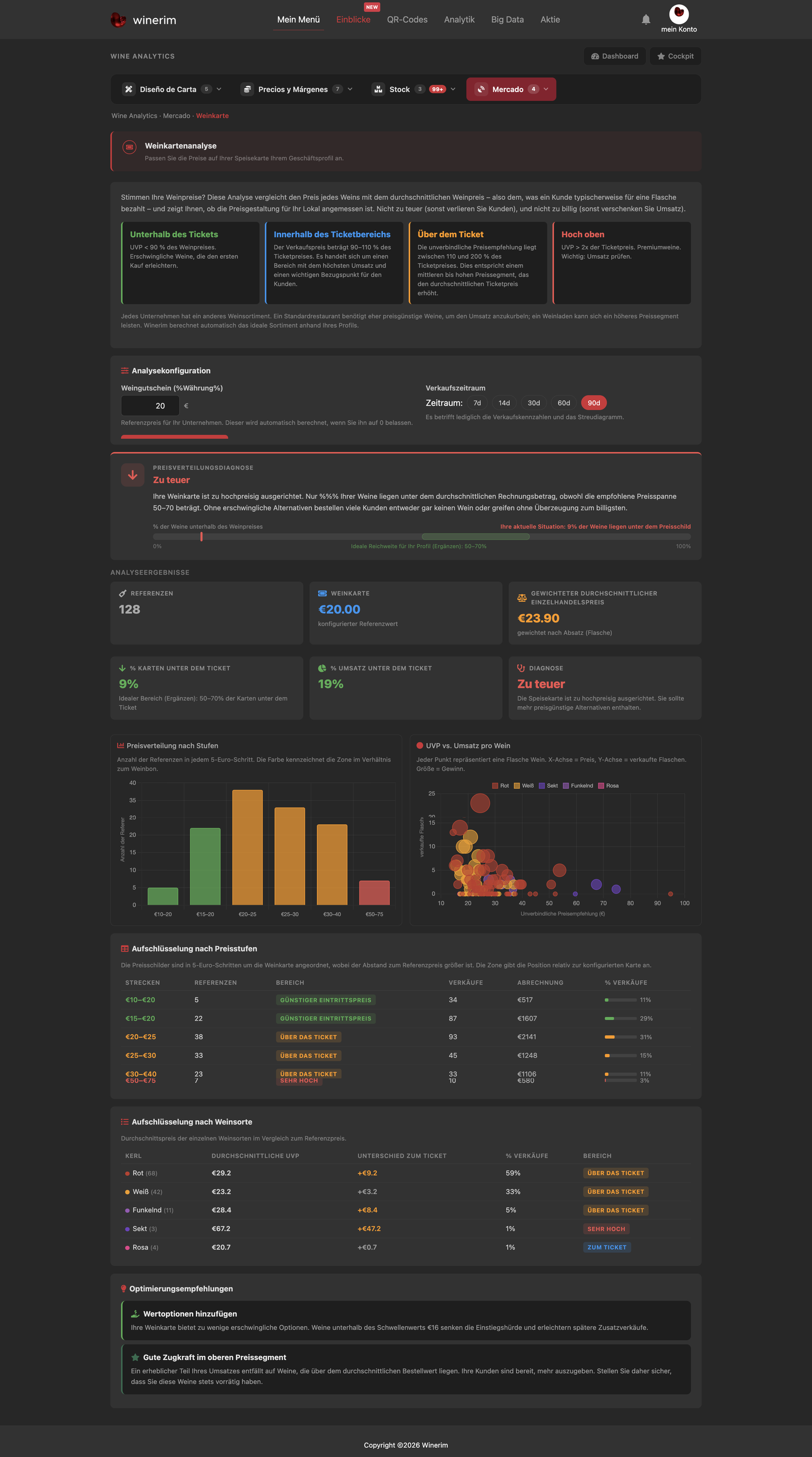Click the Mercado section icon

(x=481, y=89)
